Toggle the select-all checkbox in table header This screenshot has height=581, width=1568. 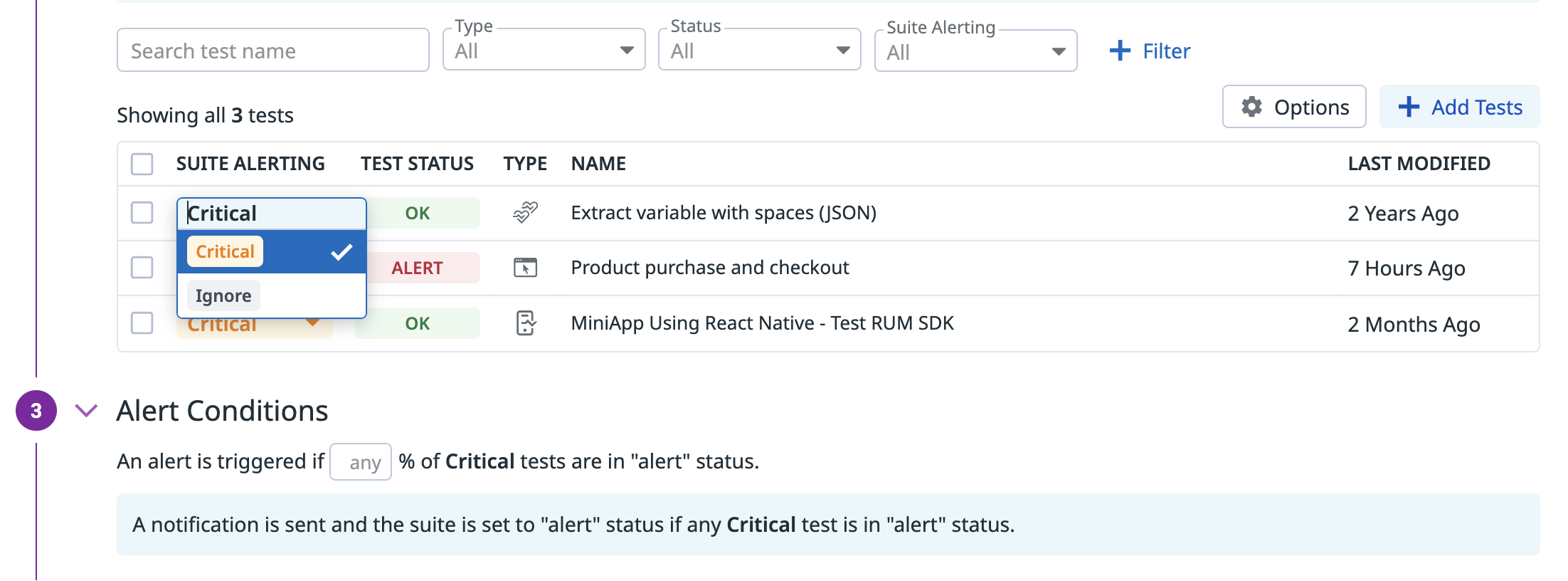tap(142, 164)
